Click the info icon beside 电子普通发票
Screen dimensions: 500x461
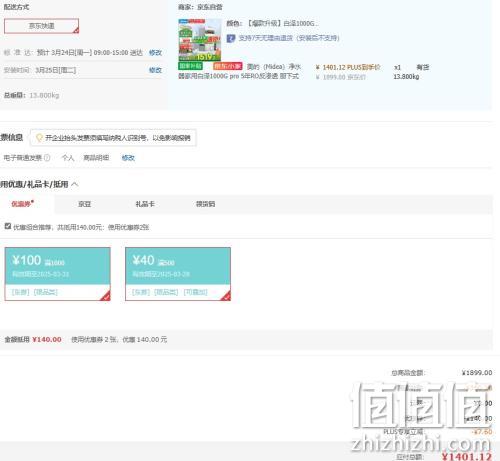(x=47, y=158)
